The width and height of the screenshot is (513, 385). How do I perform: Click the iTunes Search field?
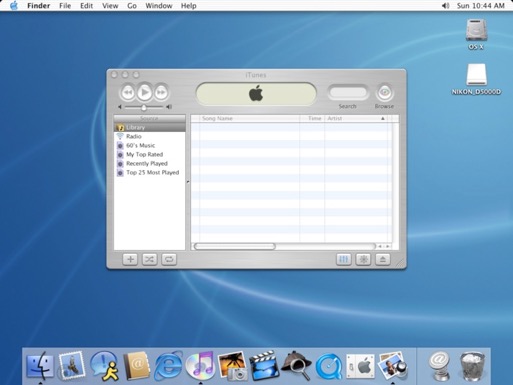pos(348,92)
